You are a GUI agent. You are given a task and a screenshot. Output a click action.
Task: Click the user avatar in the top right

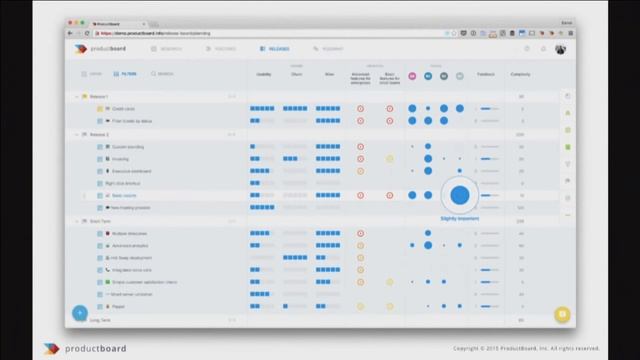pyautogui.click(x=560, y=49)
